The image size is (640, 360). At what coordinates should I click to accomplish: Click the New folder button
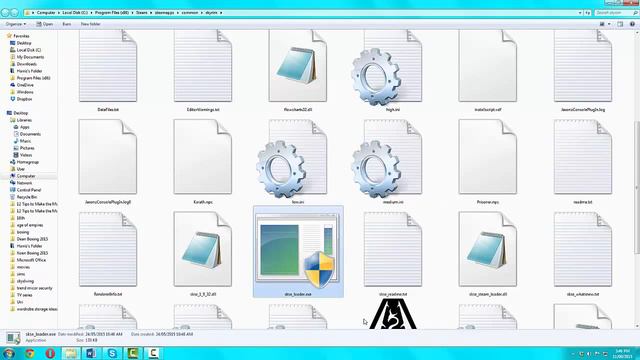[91, 24]
